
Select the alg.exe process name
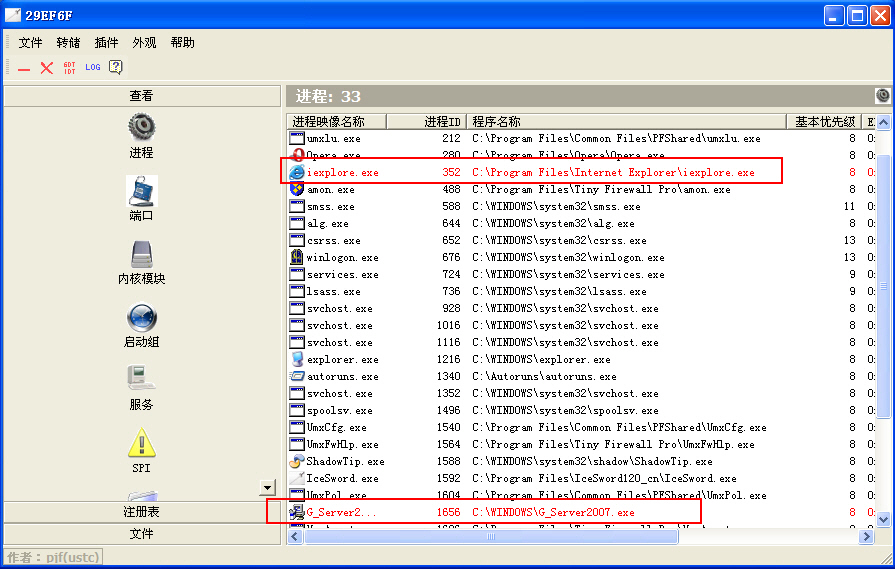point(328,223)
